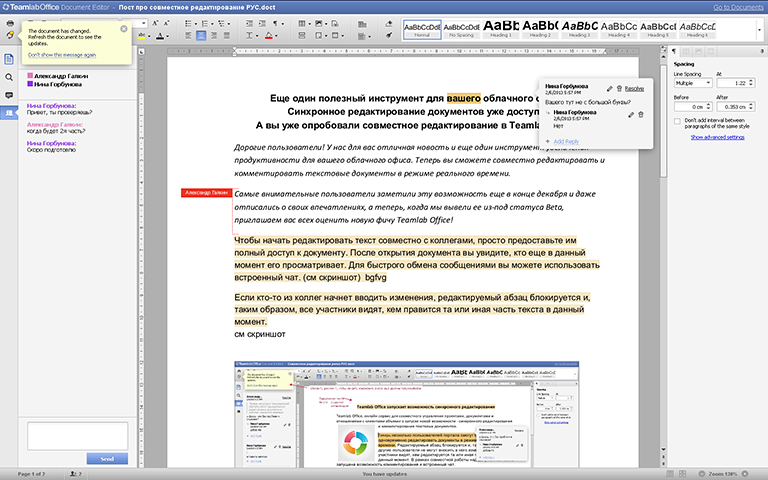The image size is (768, 480).
Task: Increase paragraph indent
Action: (262, 24)
